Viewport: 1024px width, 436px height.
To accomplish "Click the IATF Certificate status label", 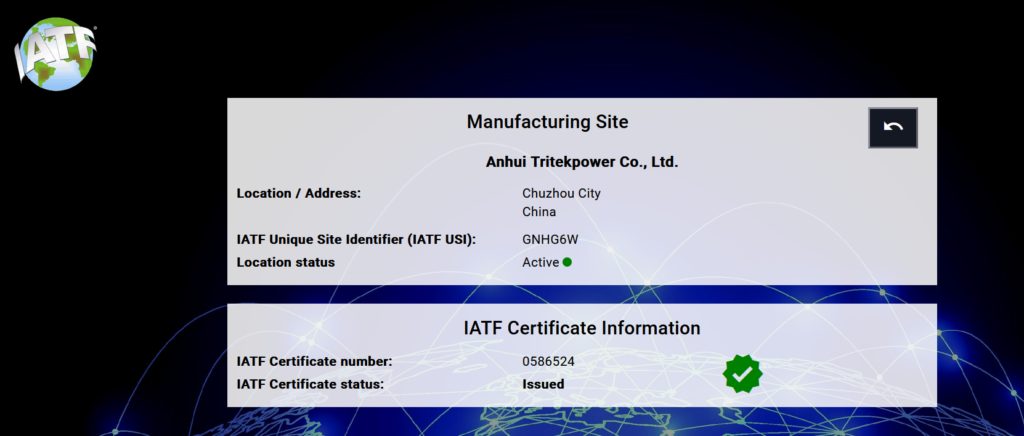I will pos(310,384).
